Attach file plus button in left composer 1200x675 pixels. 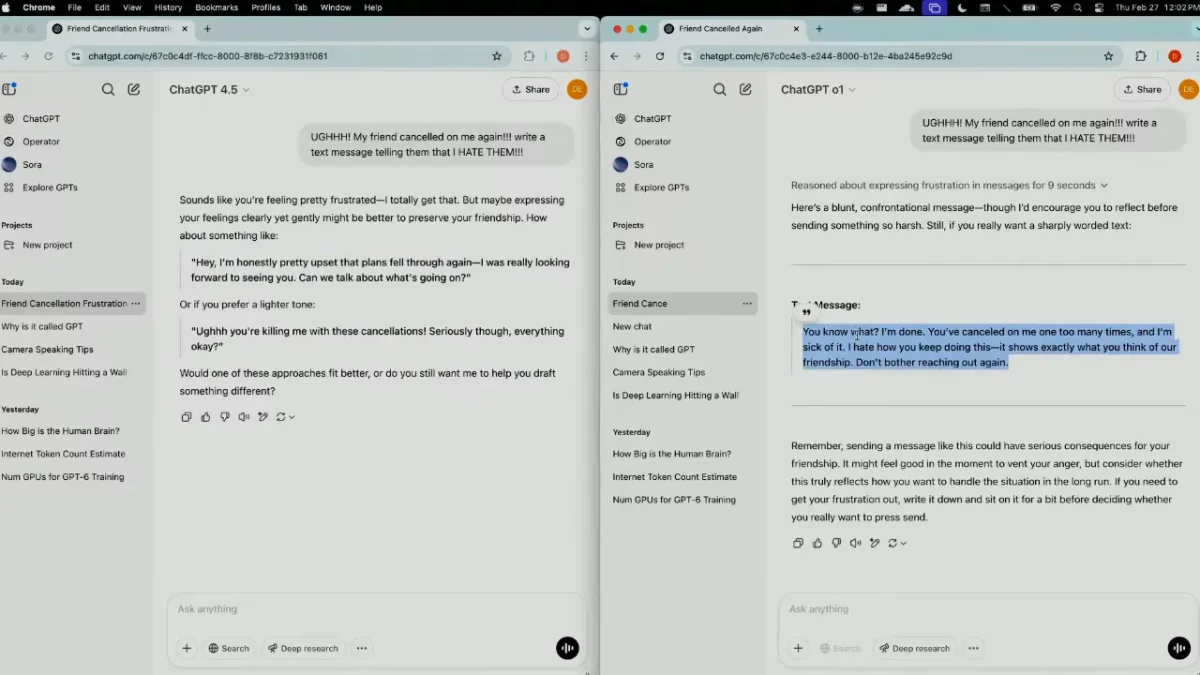tap(186, 648)
